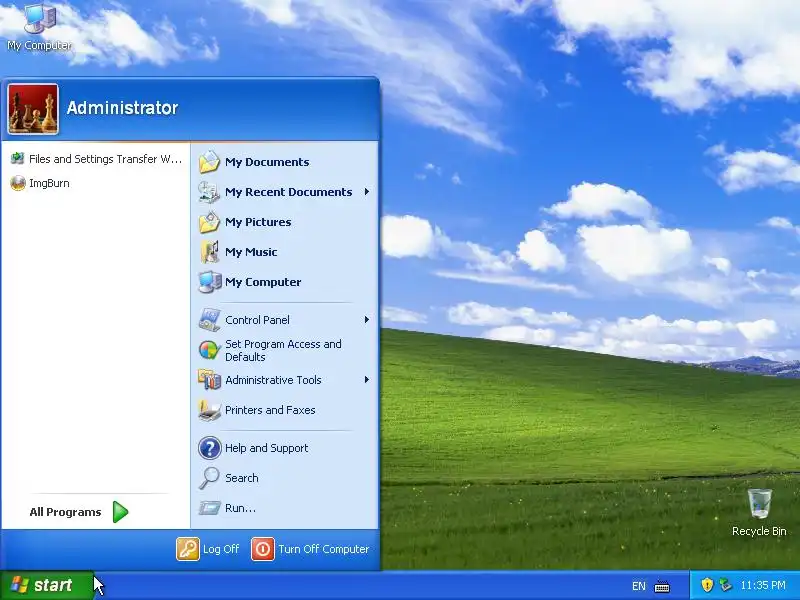800x600 pixels.
Task: Open Control Panel entry
Action: coord(285,320)
